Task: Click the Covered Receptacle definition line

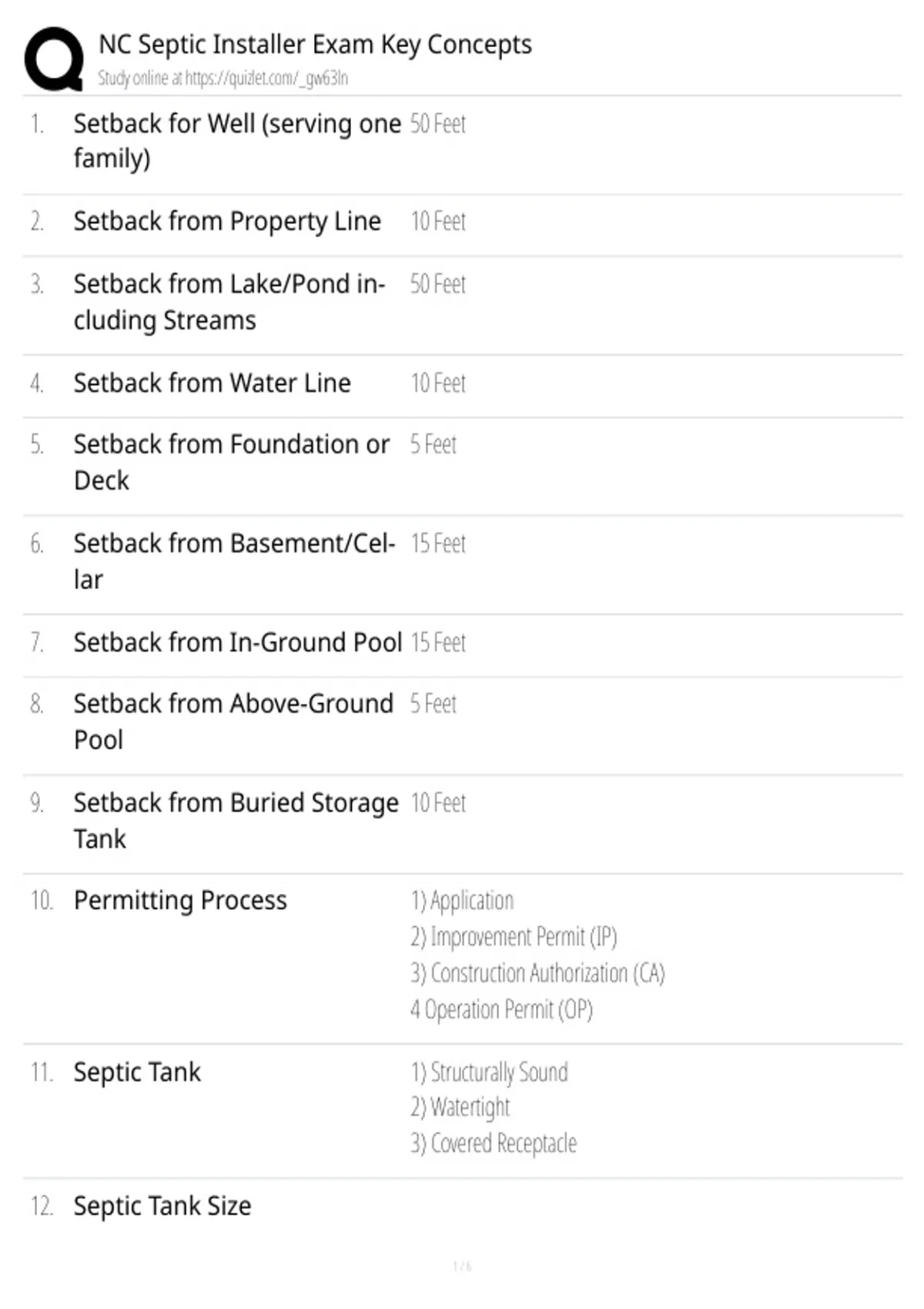Action: tap(493, 1143)
